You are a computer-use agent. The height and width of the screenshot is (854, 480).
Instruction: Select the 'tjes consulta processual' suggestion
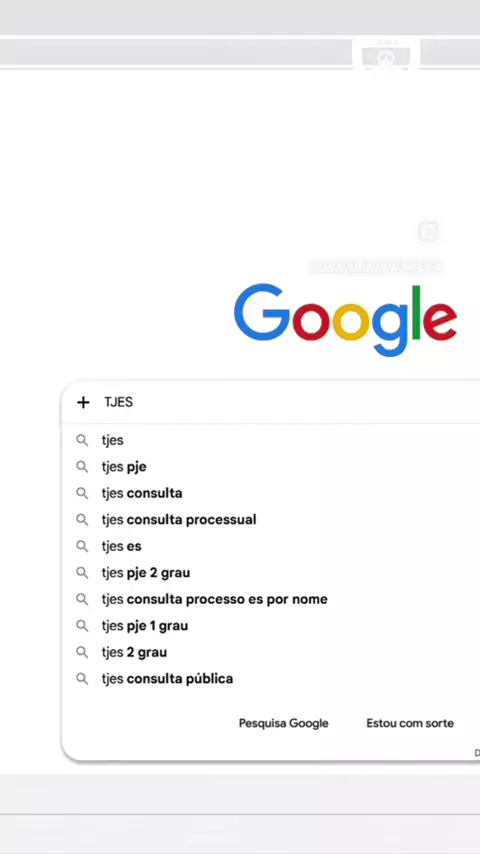(x=179, y=520)
